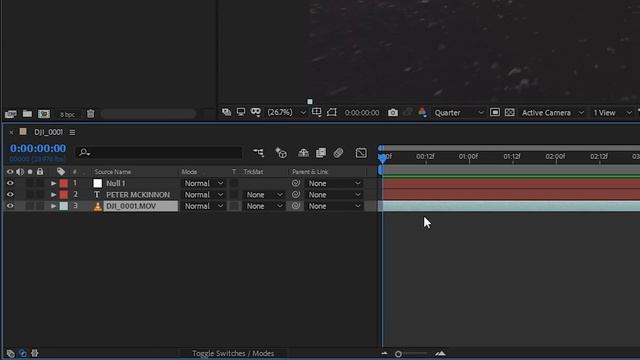
Task: Create a new folder in Project panel
Action: [x=27, y=113]
